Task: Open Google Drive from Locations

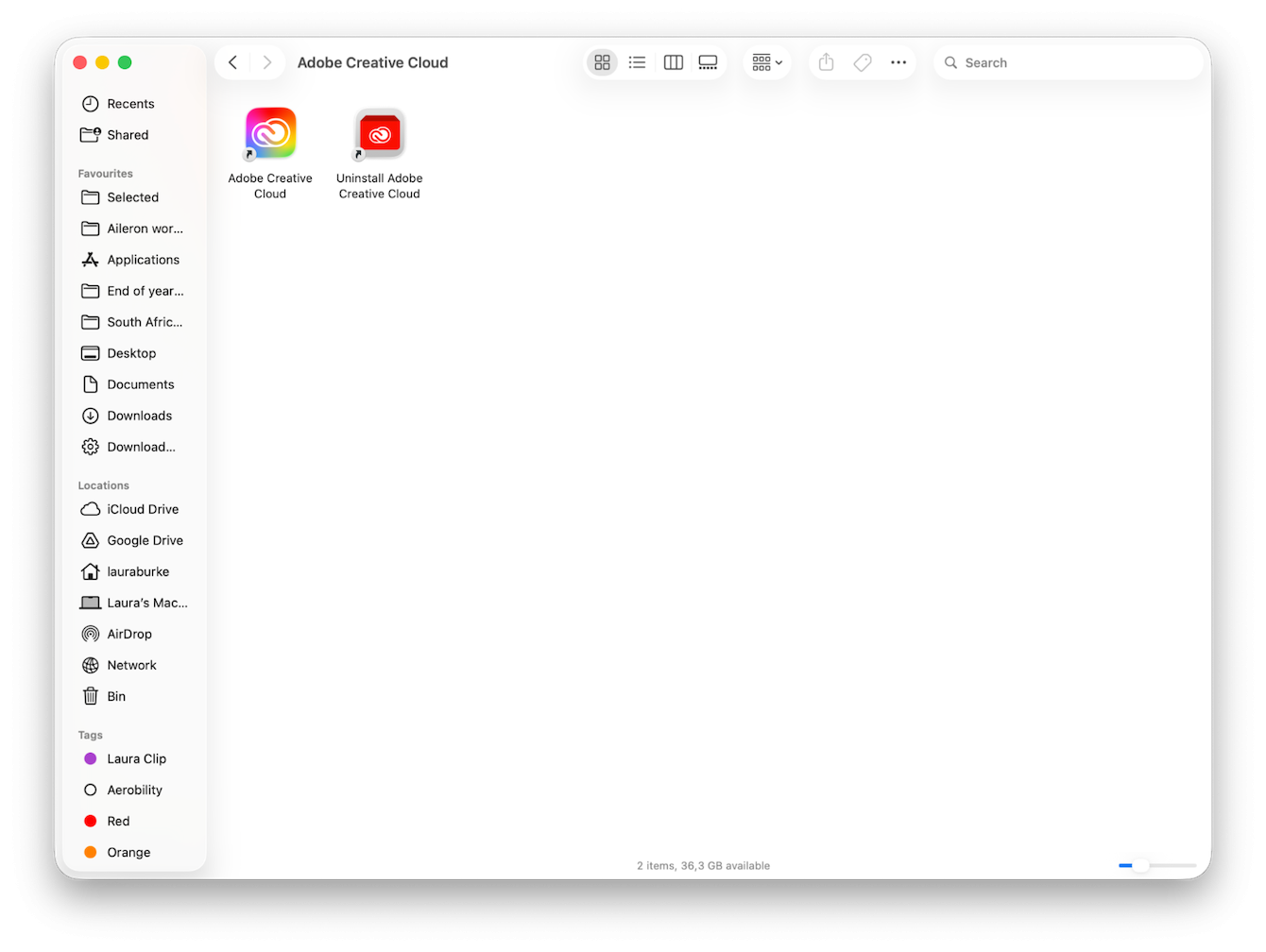Action: pos(145,540)
